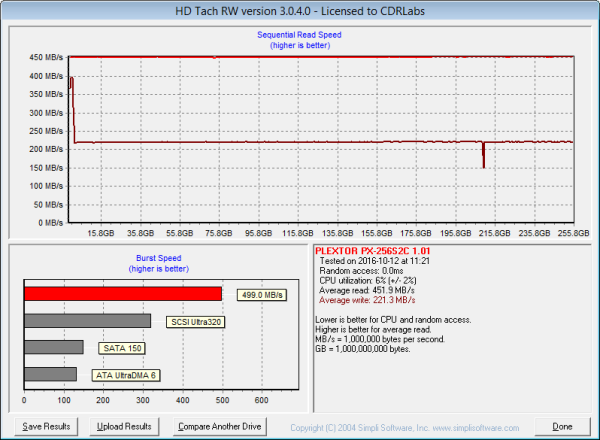Select the Random access: 0.0ms line

361,271
